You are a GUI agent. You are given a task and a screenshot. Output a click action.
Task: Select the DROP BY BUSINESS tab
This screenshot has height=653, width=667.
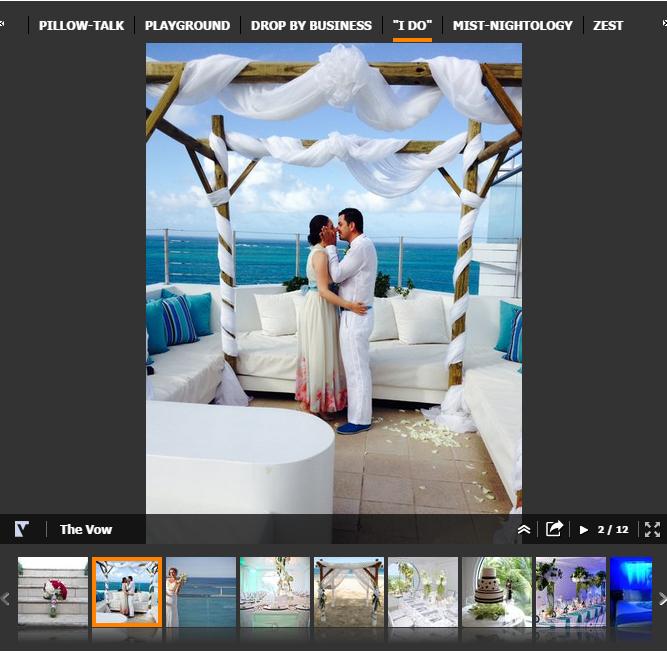[311, 26]
